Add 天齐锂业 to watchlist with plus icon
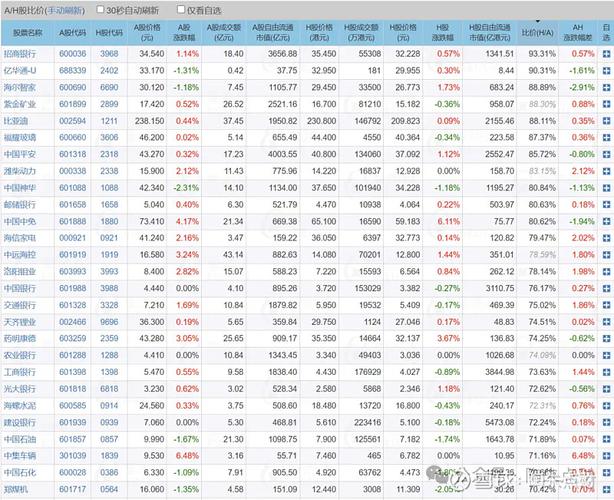This screenshot has width=614, height=500. pos(606,322)
